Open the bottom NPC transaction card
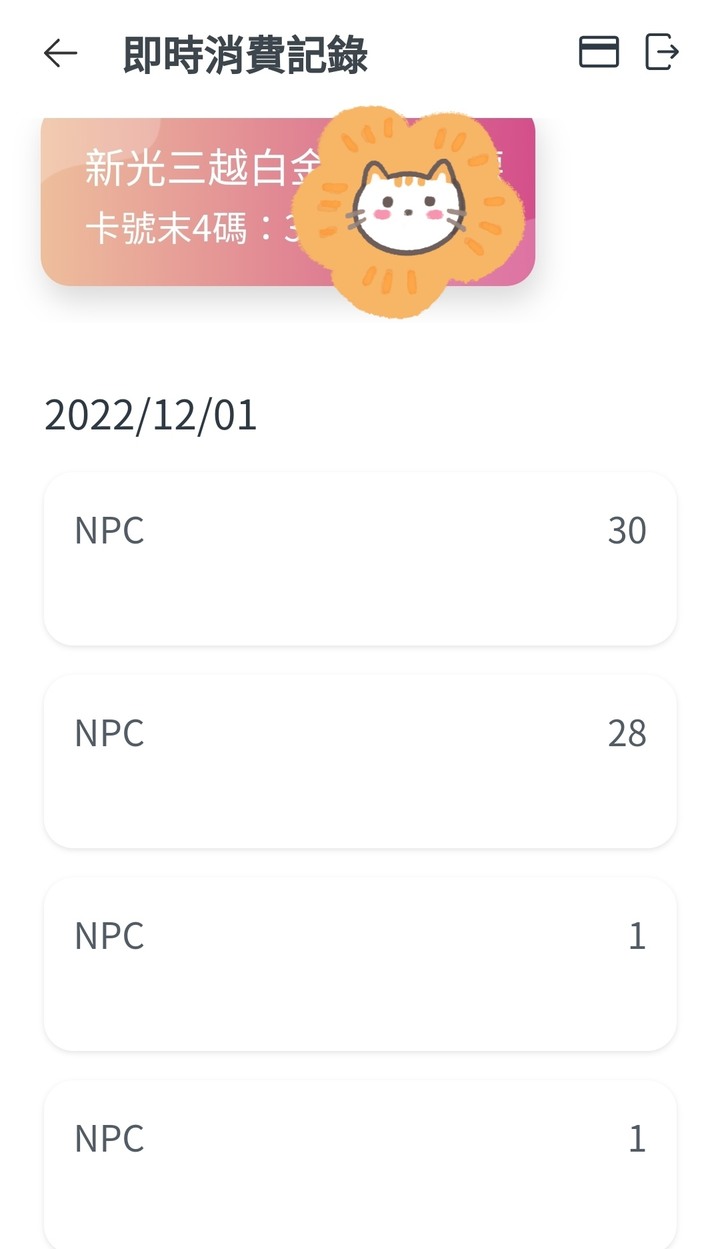Viewport: 720px width, 1249px height. 360,1165
